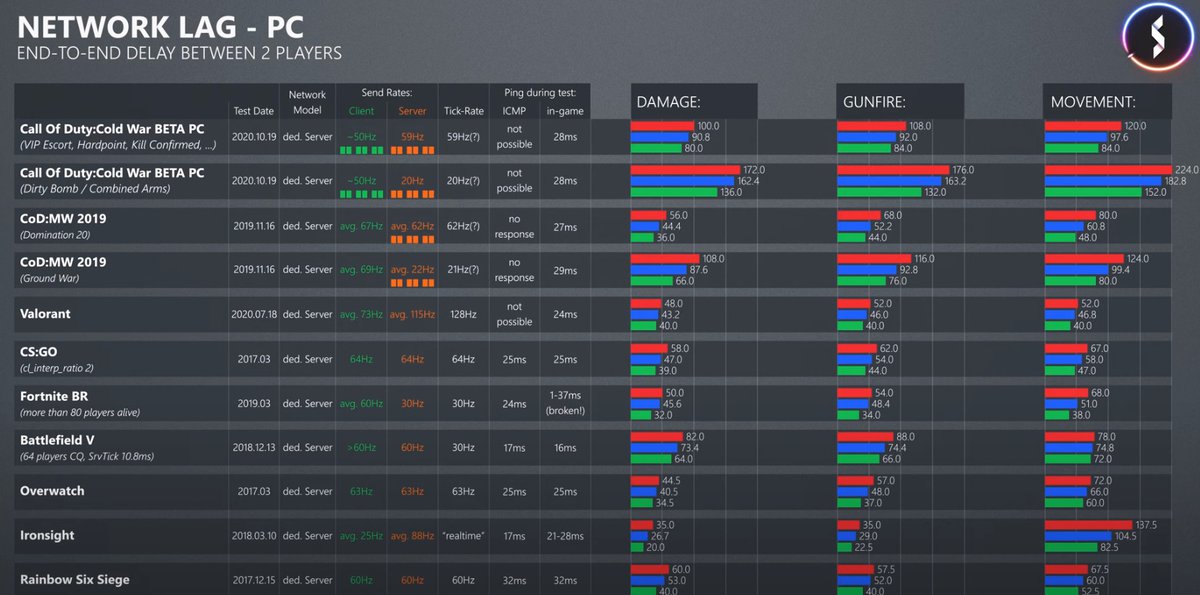Click green client send-rate squares for Cold War VIP Escort
Viewport: 1200px width, 595px height.
click(x=361, y=151)
